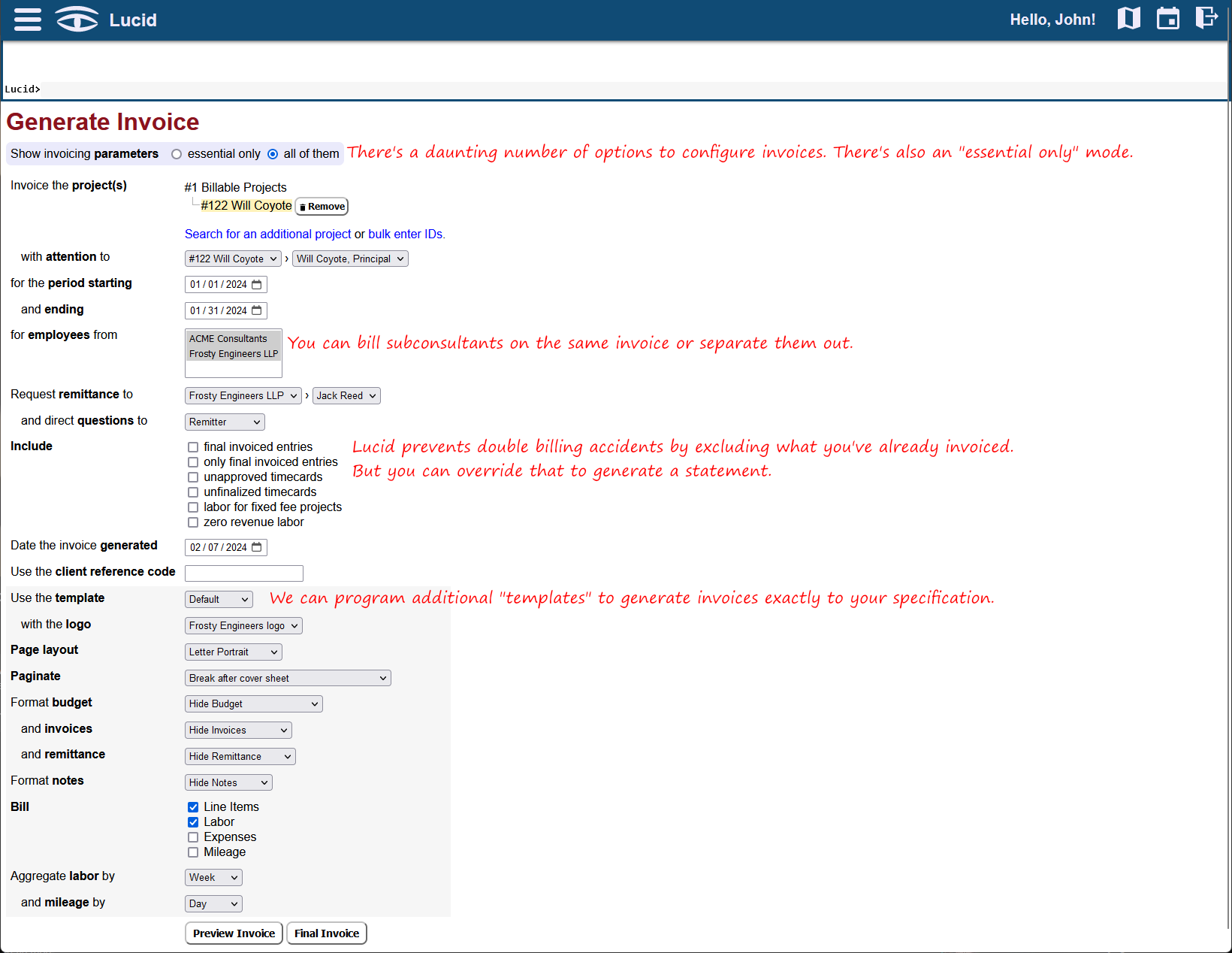Click the invoice generated date field

pyautogui.click(x=226, y=547)
